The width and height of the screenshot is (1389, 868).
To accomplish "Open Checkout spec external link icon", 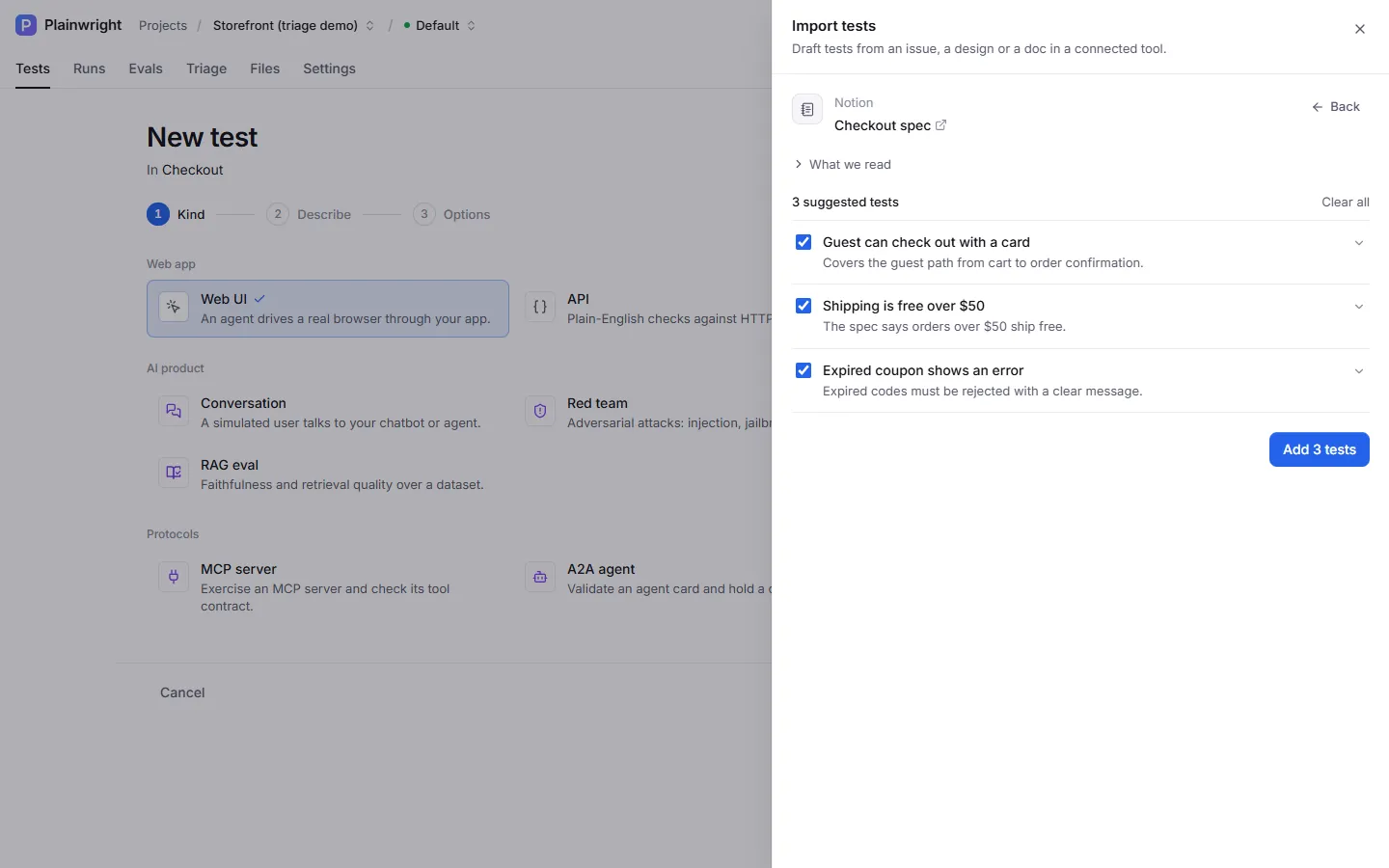I will tap(941, 125).
